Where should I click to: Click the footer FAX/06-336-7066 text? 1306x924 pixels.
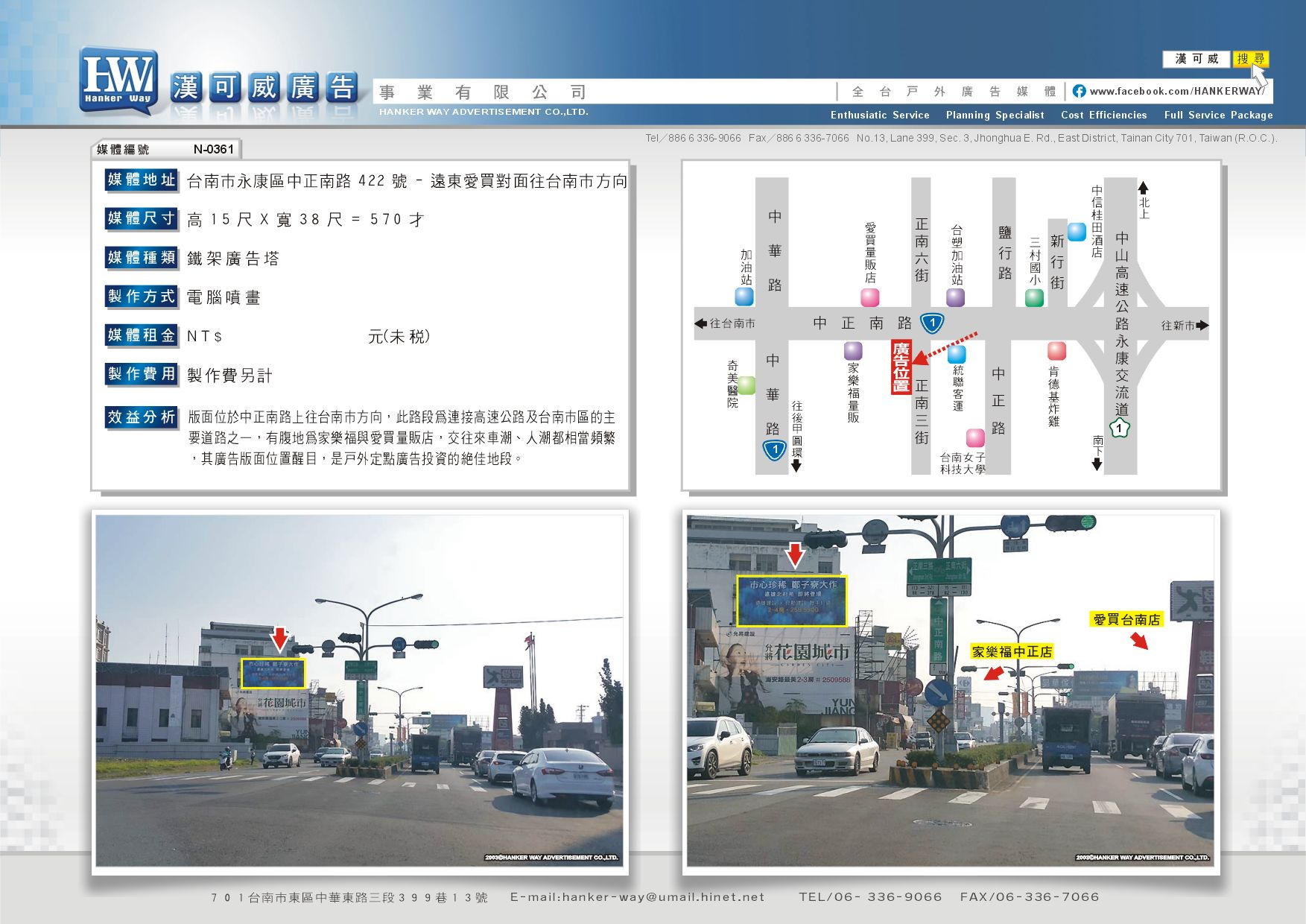(1030, 897)
